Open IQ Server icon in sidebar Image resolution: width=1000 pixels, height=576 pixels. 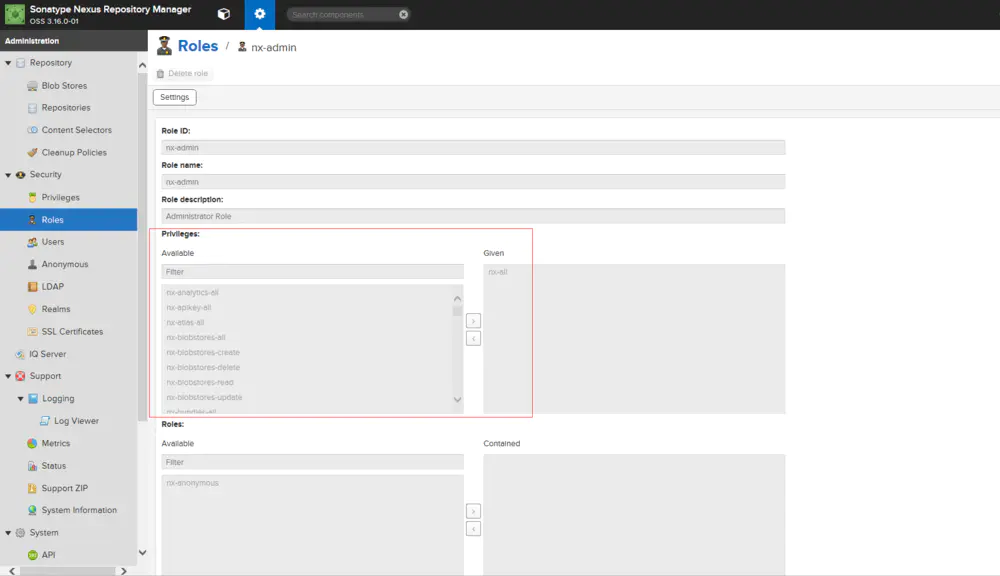[20, 354]
